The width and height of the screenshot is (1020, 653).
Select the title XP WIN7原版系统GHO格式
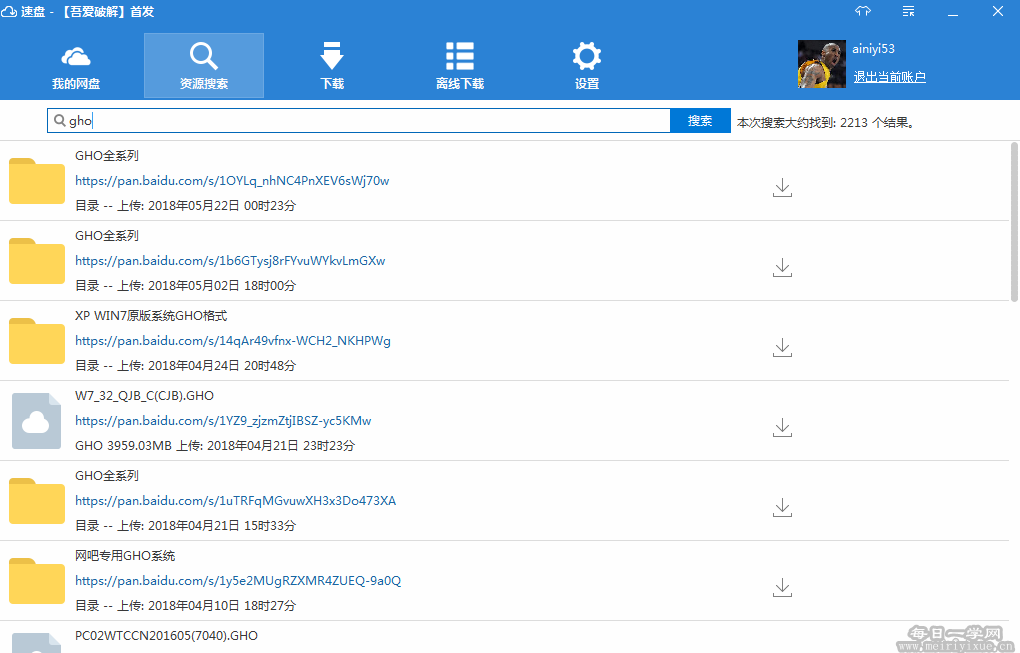[x=151, y=316]
